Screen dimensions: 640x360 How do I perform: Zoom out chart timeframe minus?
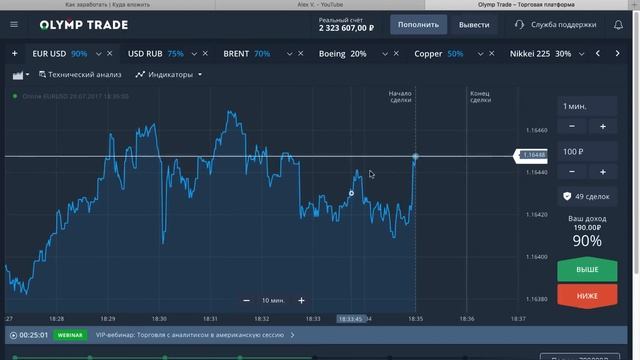click(246, 300)
